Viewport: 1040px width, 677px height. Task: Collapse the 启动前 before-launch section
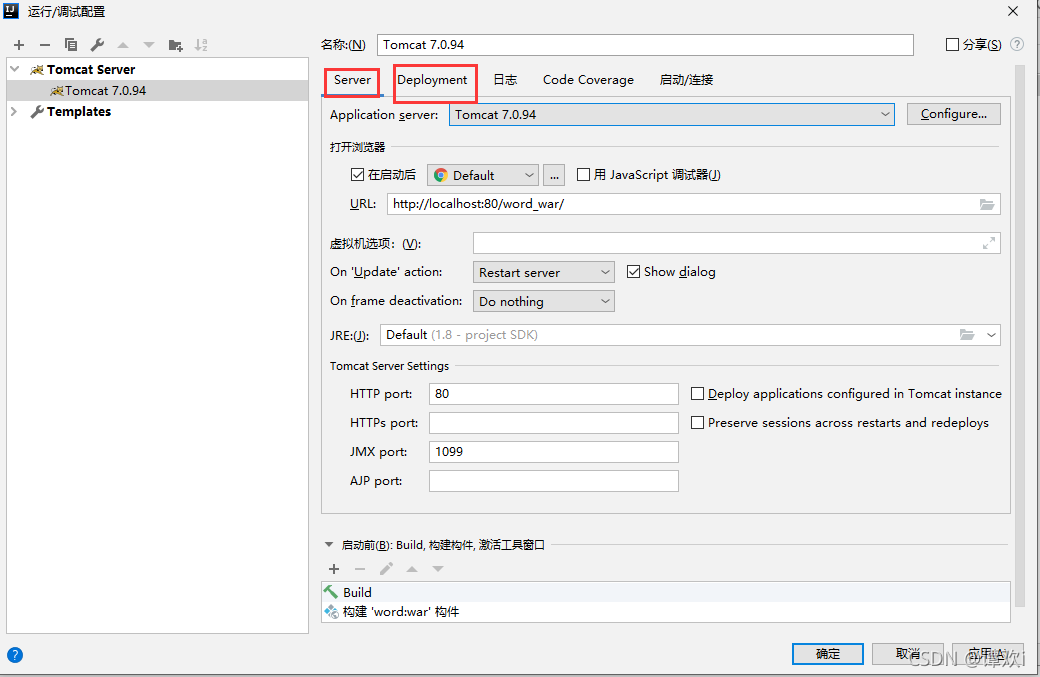(x=328, y=544)
